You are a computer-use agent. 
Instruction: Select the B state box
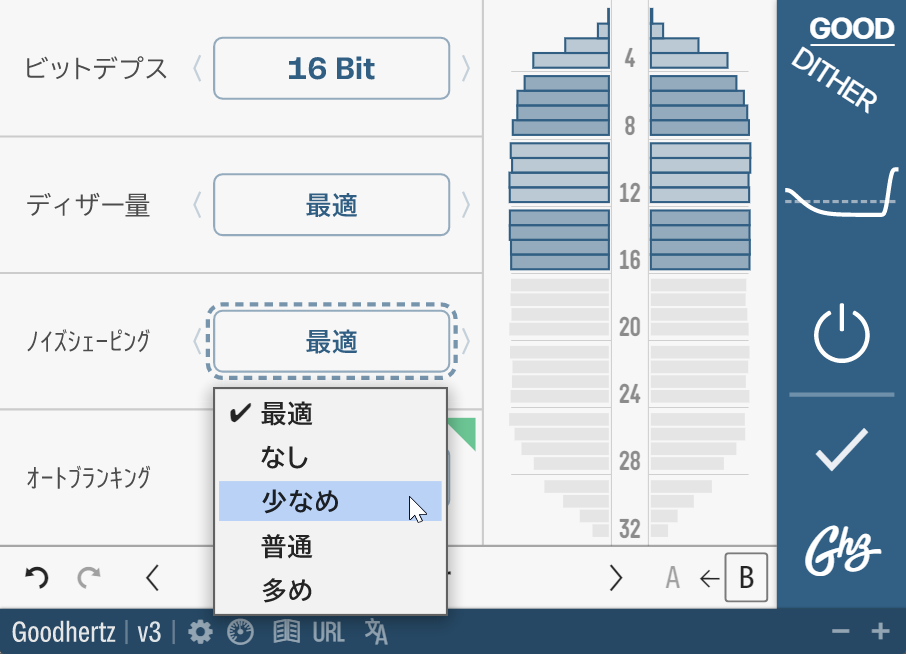coord(746,577)
